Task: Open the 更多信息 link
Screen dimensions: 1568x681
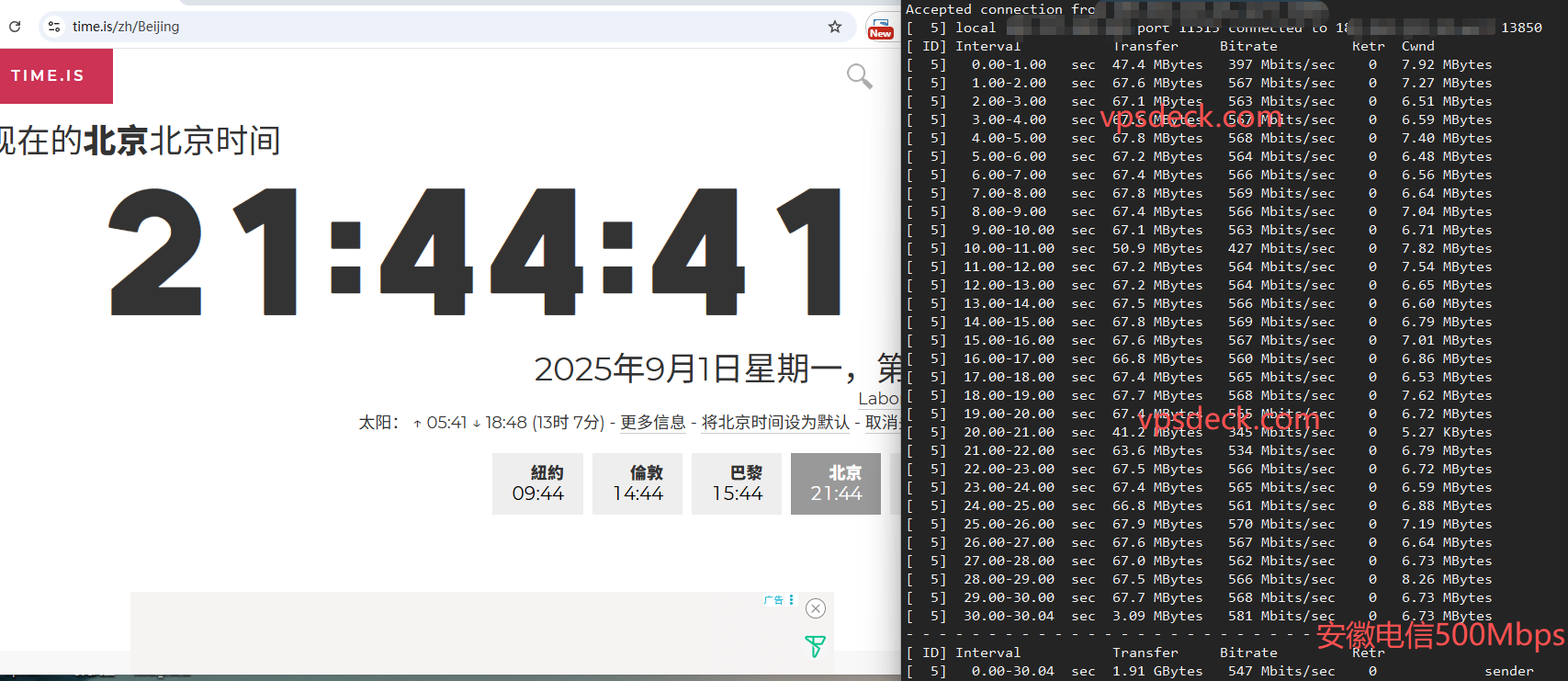Action: point(652,423)
